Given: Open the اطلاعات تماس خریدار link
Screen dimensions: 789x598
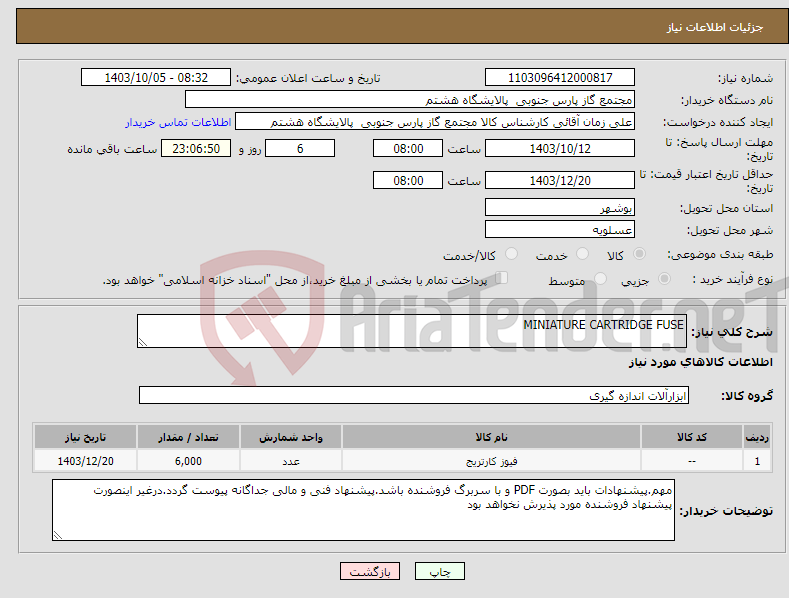Looking at the screenshot, I should (x=178, y=122).
